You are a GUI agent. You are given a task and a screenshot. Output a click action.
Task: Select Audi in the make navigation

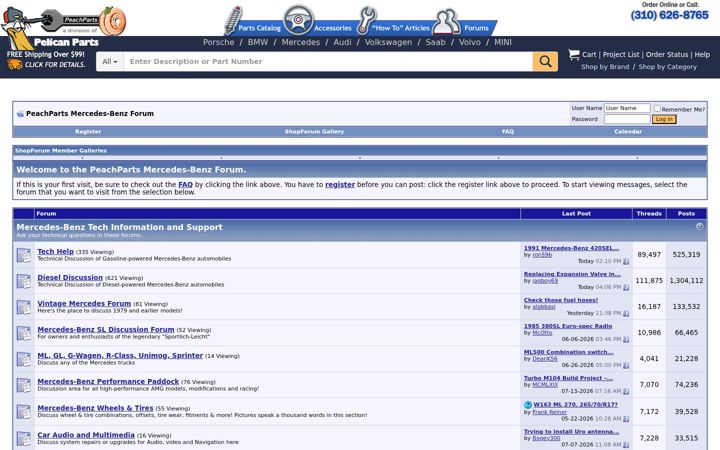(342, 42)
